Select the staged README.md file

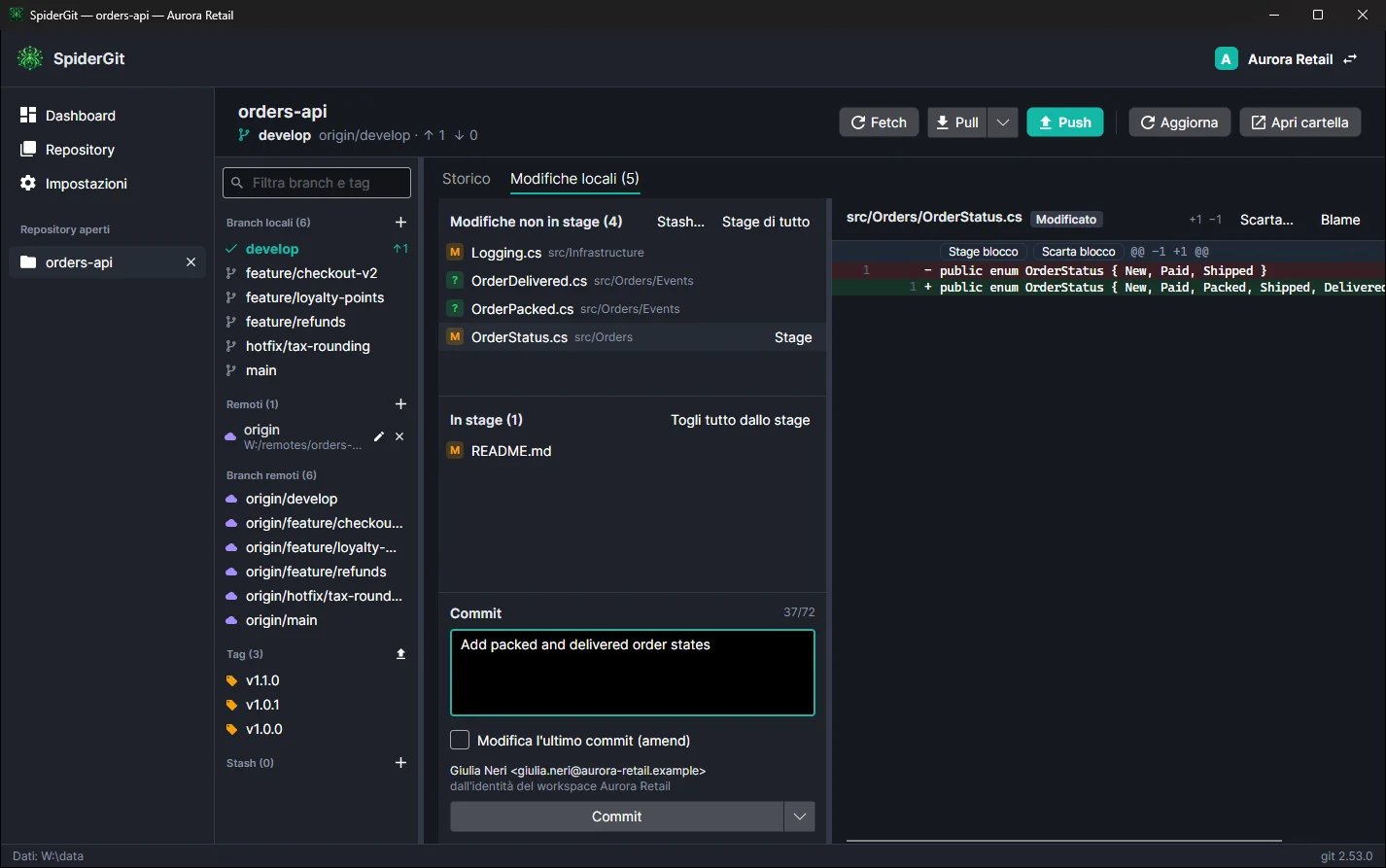pos(632,451)
